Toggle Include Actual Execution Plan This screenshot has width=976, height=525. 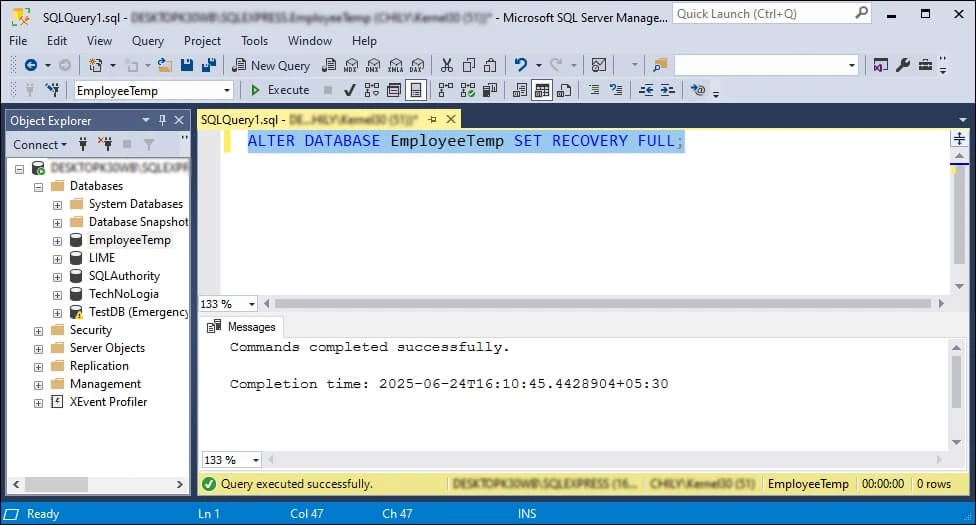pyautogui.click(x=446, y=90)
